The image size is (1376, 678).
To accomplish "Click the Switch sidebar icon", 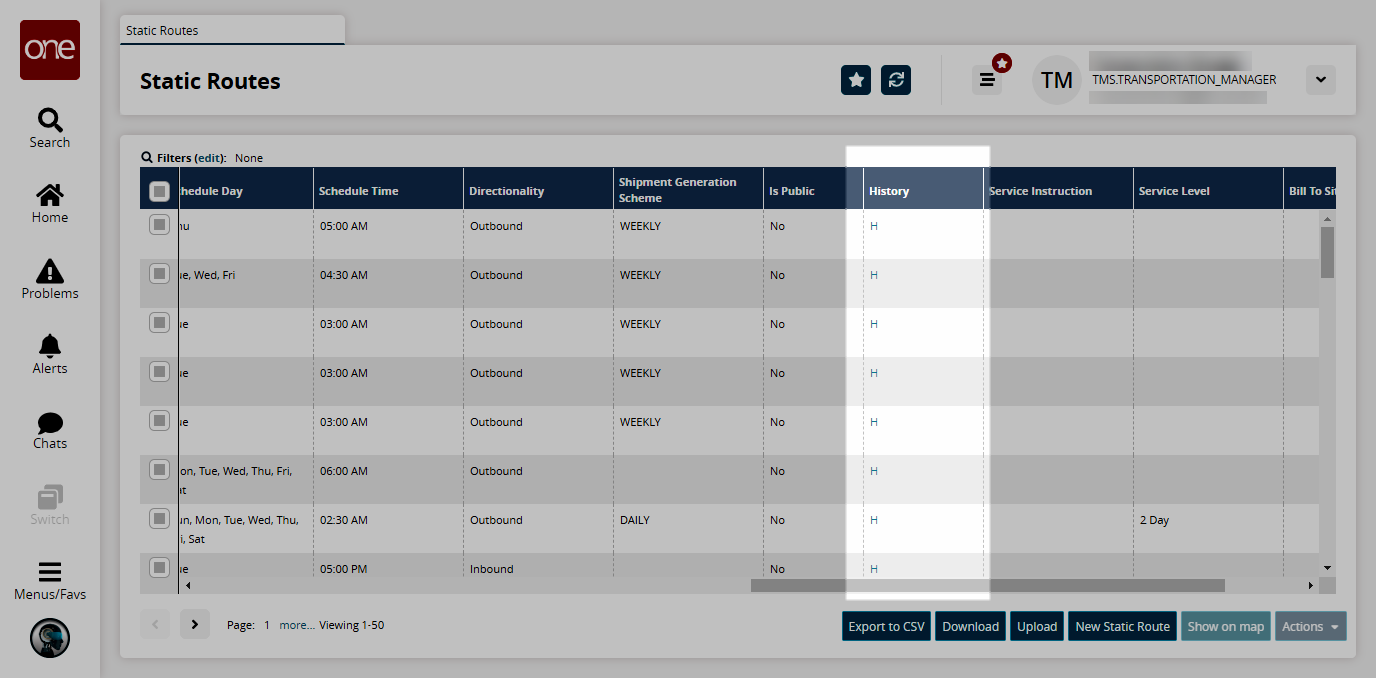I will click(x=50, y=506).
